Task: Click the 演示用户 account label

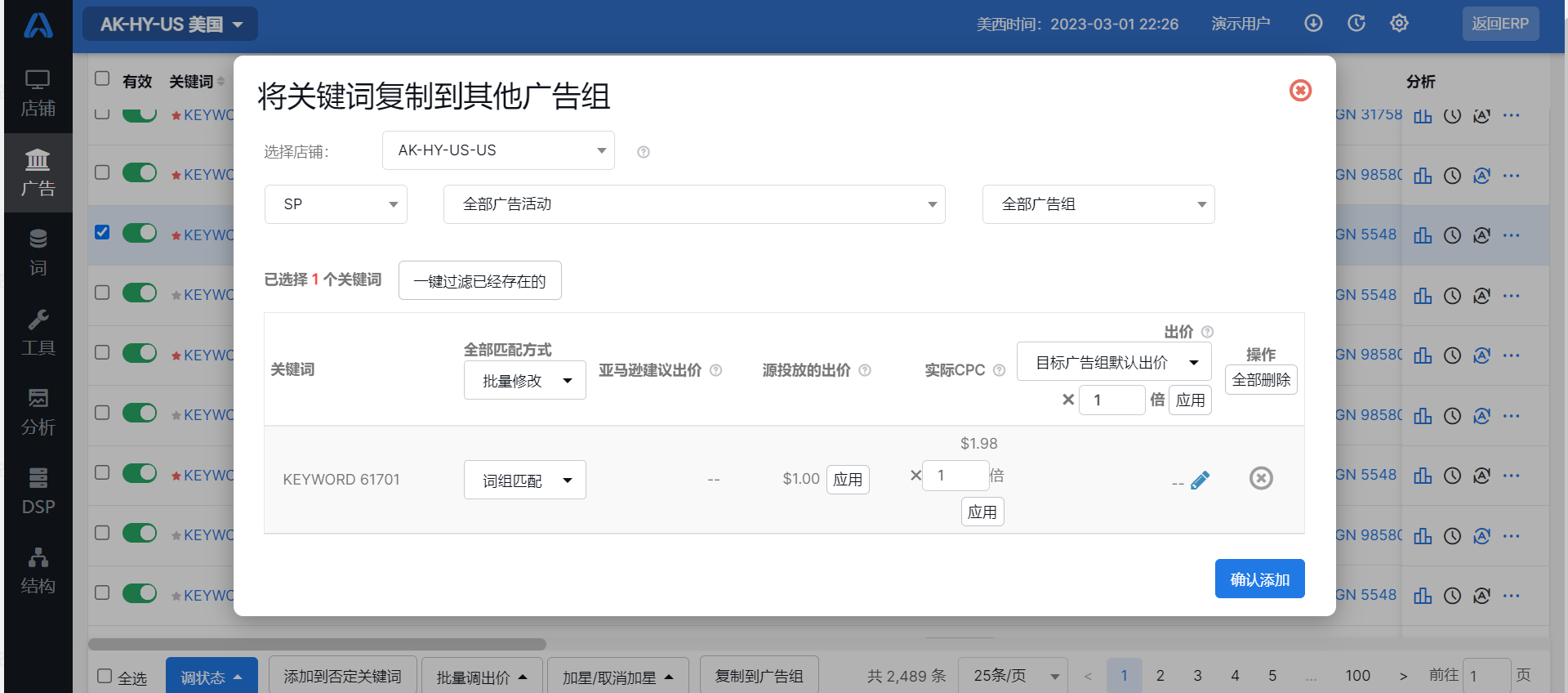Action: pos(1241,24)
